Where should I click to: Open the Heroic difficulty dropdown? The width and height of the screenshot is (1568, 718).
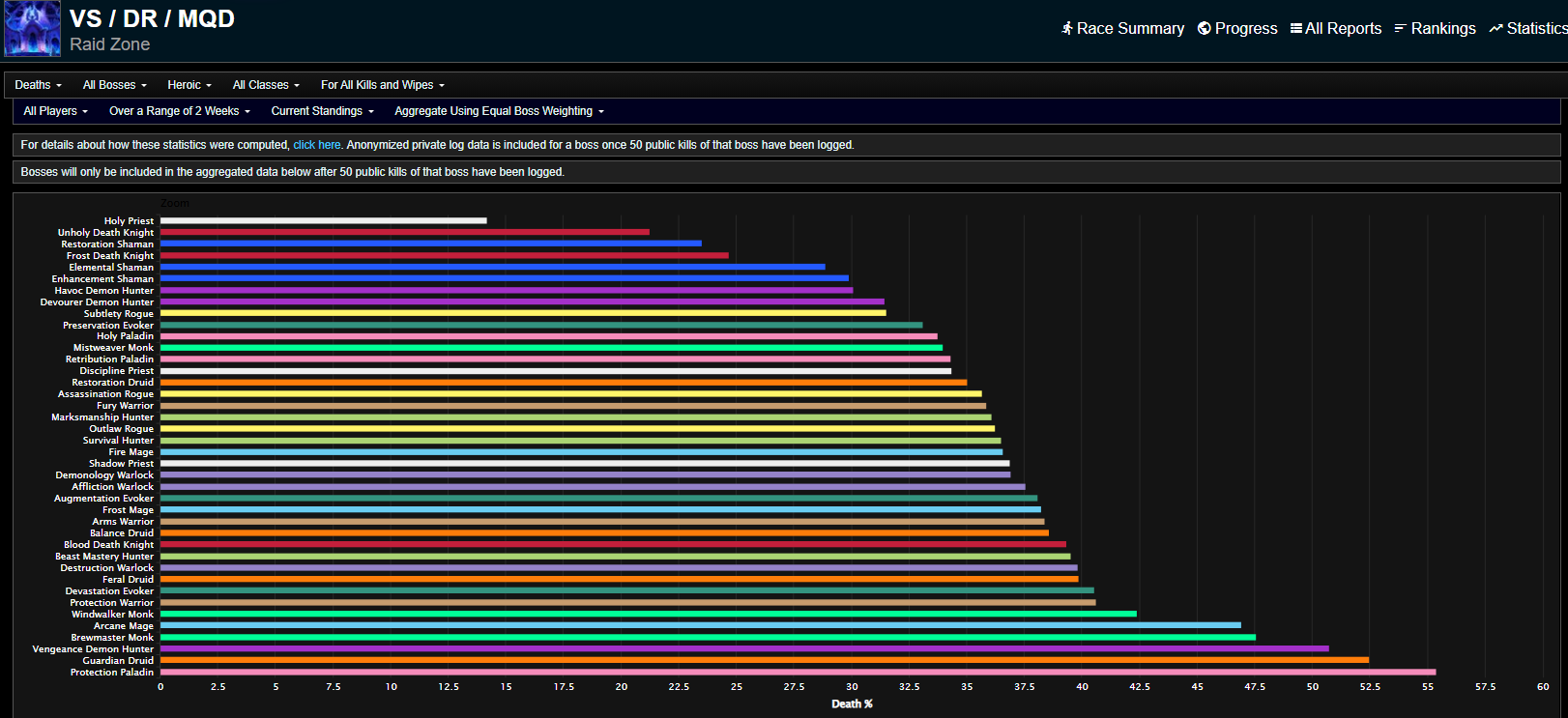[189, 85]
